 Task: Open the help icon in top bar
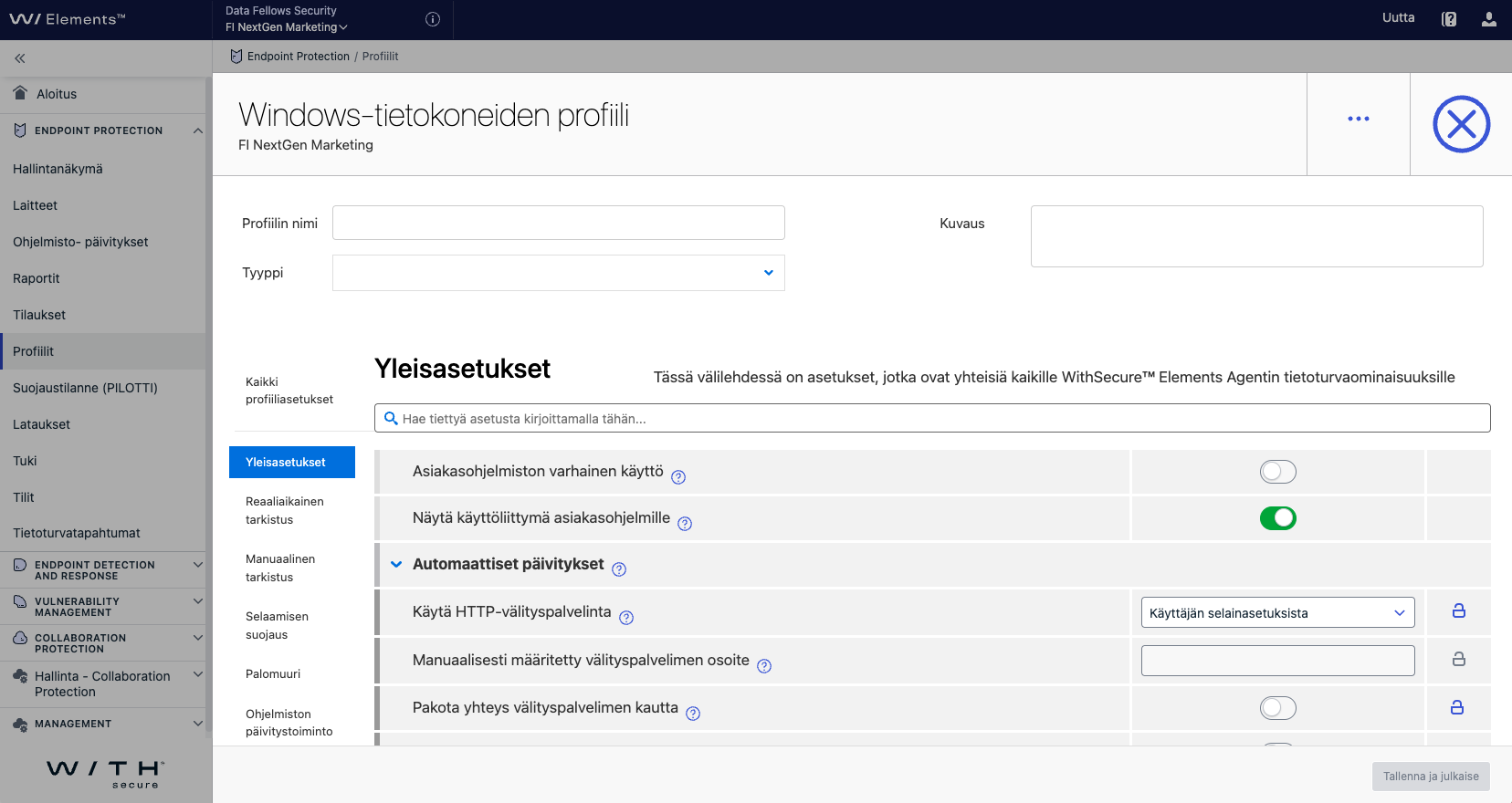pos(1449,19)
